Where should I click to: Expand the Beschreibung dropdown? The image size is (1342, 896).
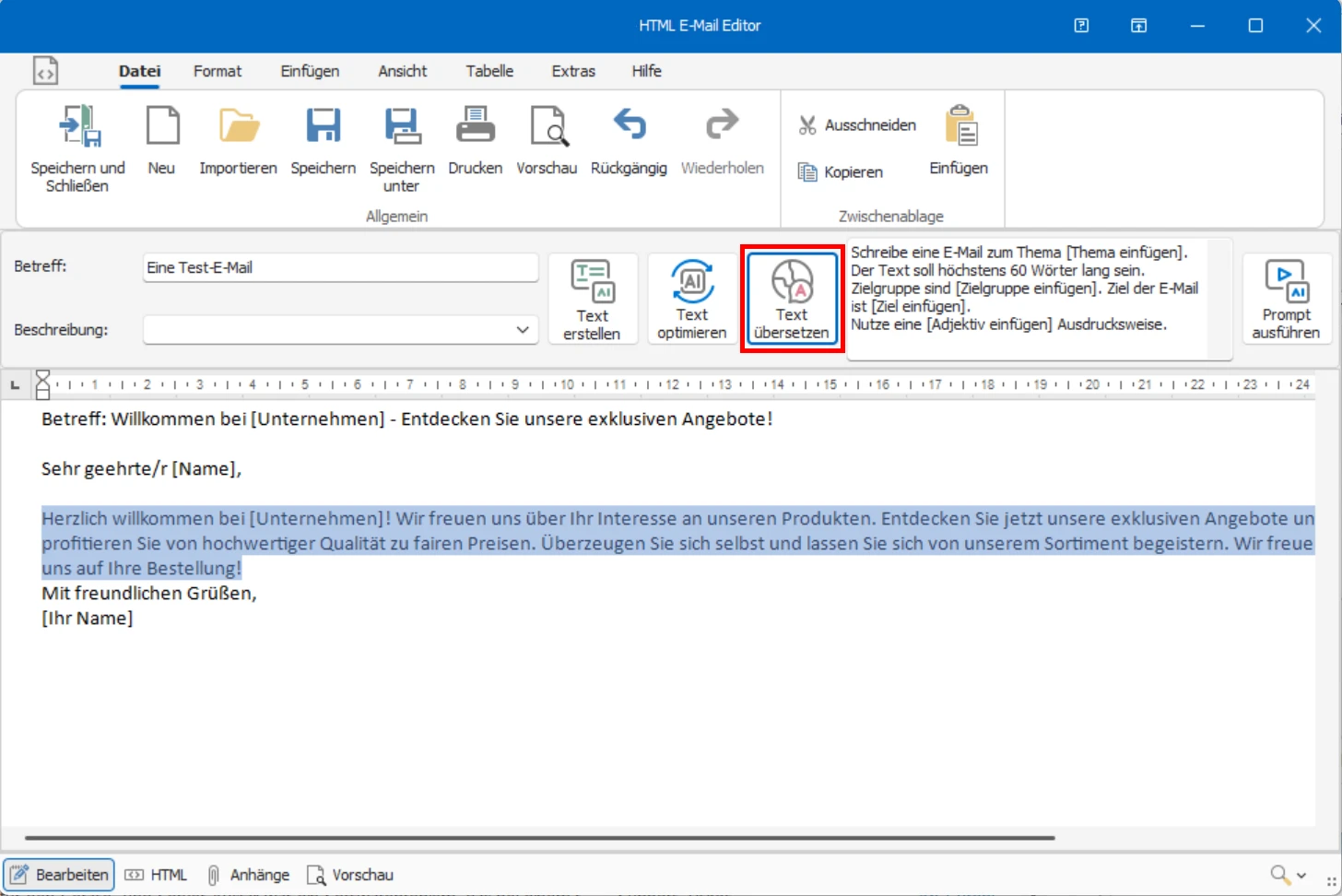point(523,330)
